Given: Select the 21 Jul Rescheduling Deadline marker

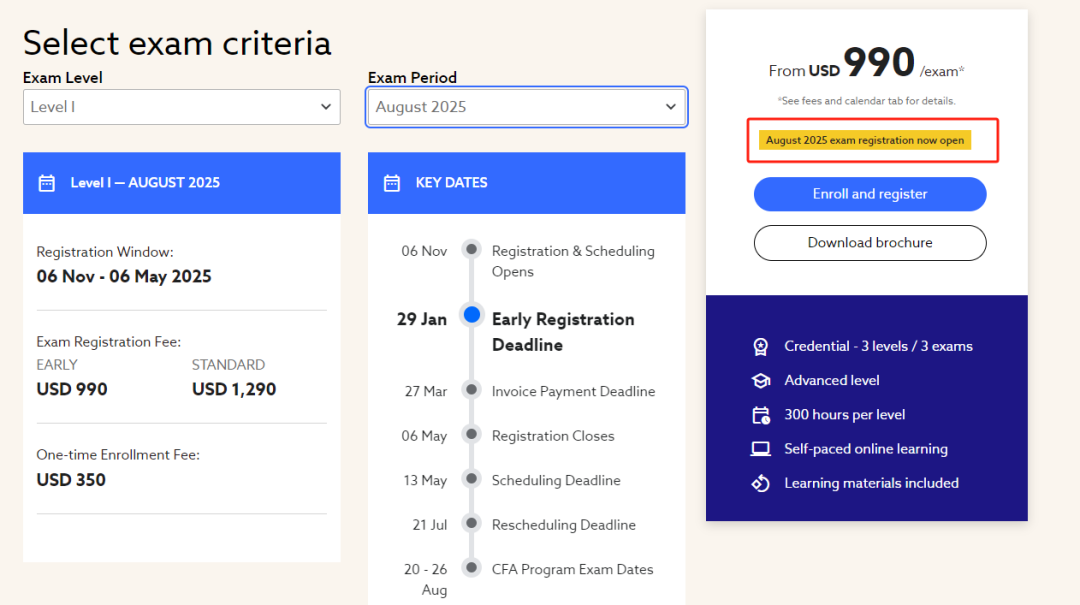Looking at the screenshot, I should 471,523.
